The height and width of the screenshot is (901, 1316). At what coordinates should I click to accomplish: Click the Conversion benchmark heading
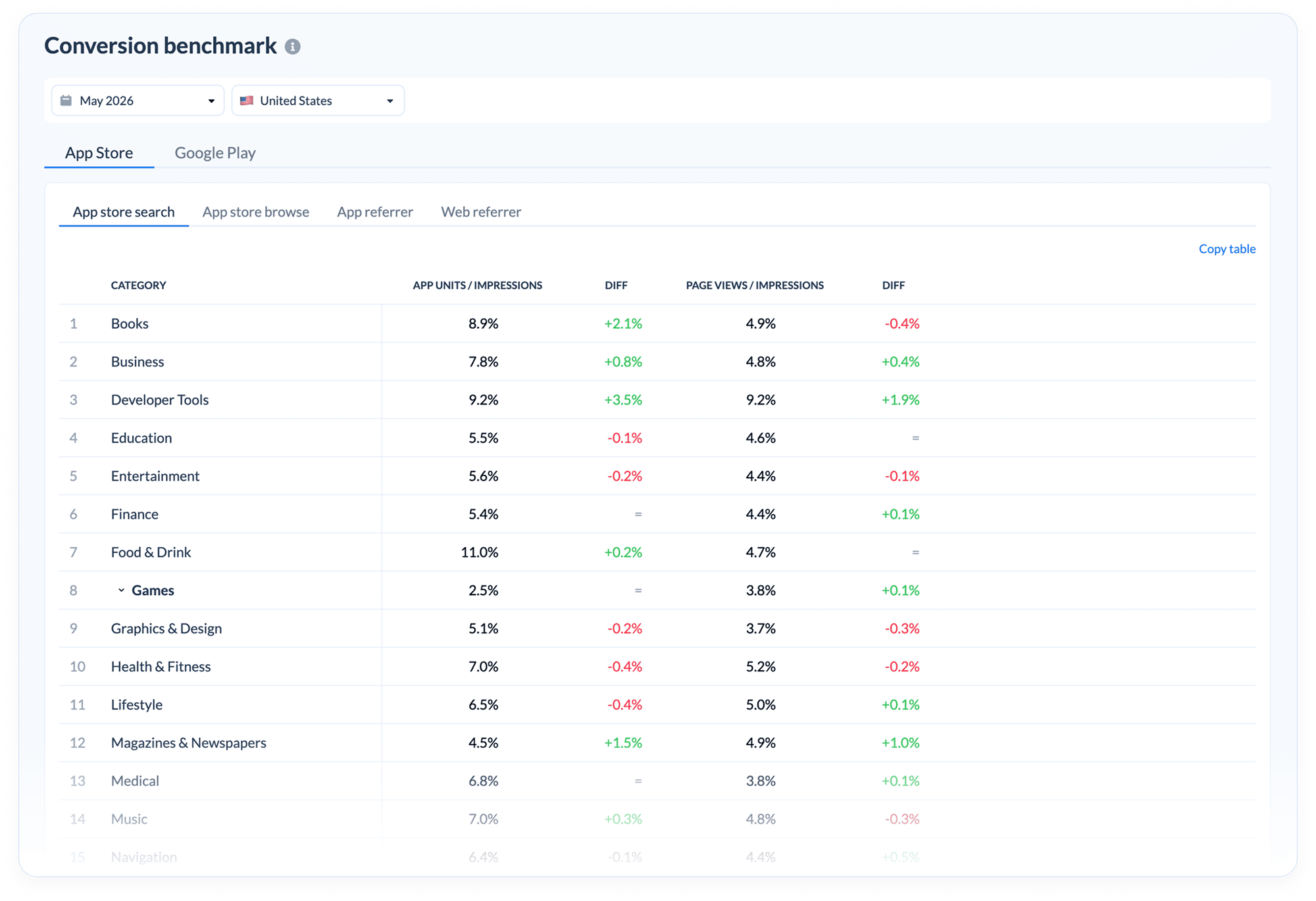coord(161,46)
